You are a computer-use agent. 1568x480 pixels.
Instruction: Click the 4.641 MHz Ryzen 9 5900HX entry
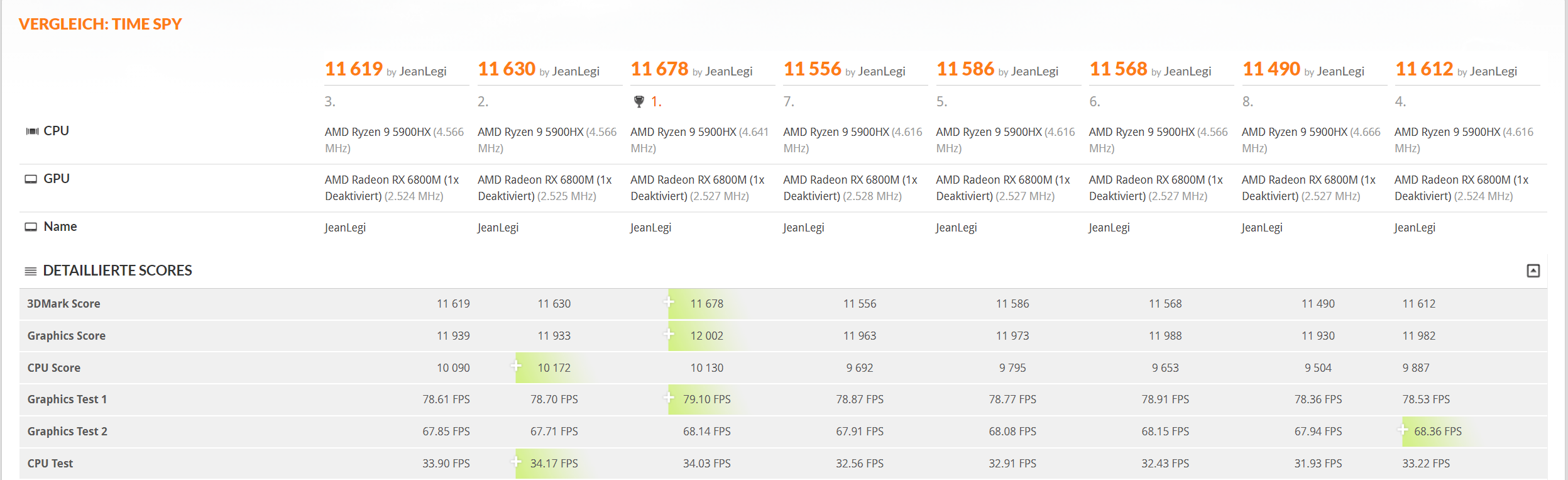pos(699,140)
